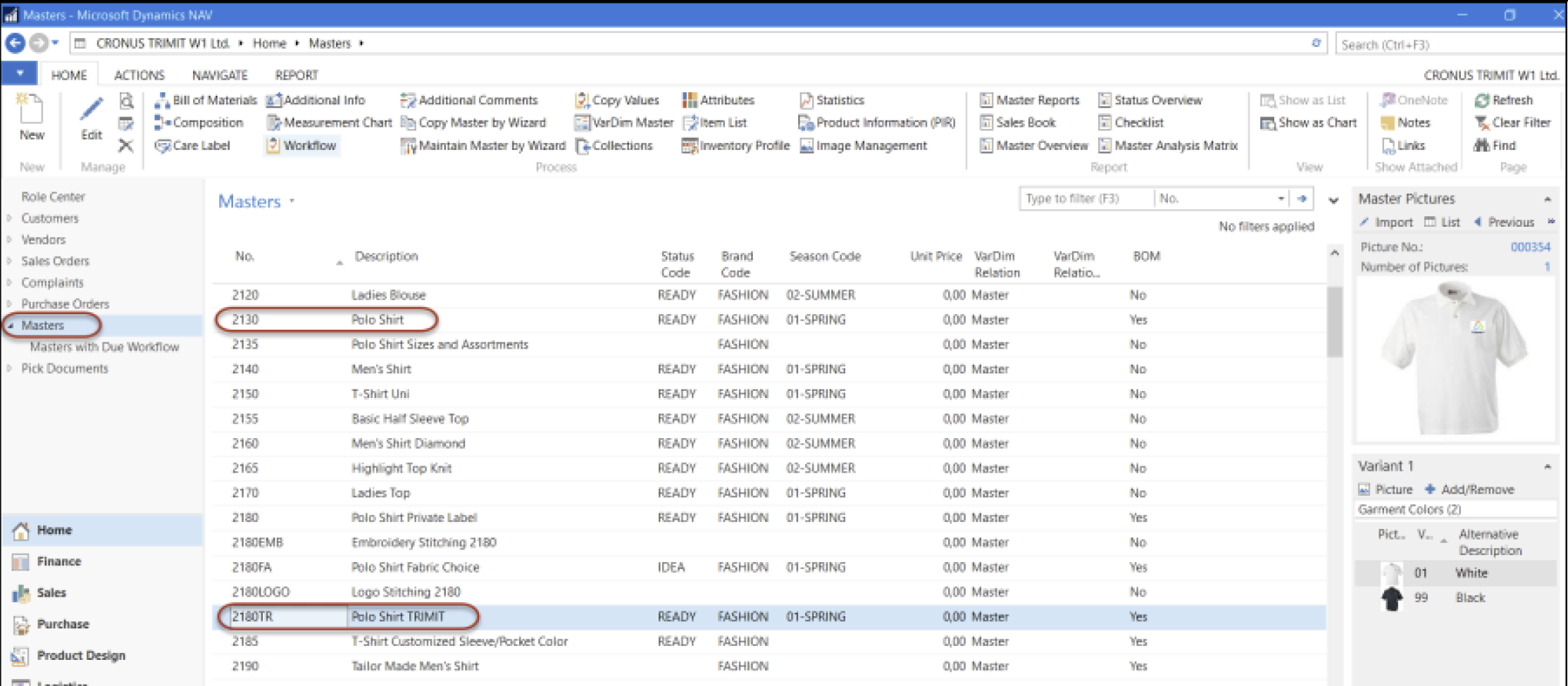
Task: Open picture number 000354 link
Action: click(1530, 247)
